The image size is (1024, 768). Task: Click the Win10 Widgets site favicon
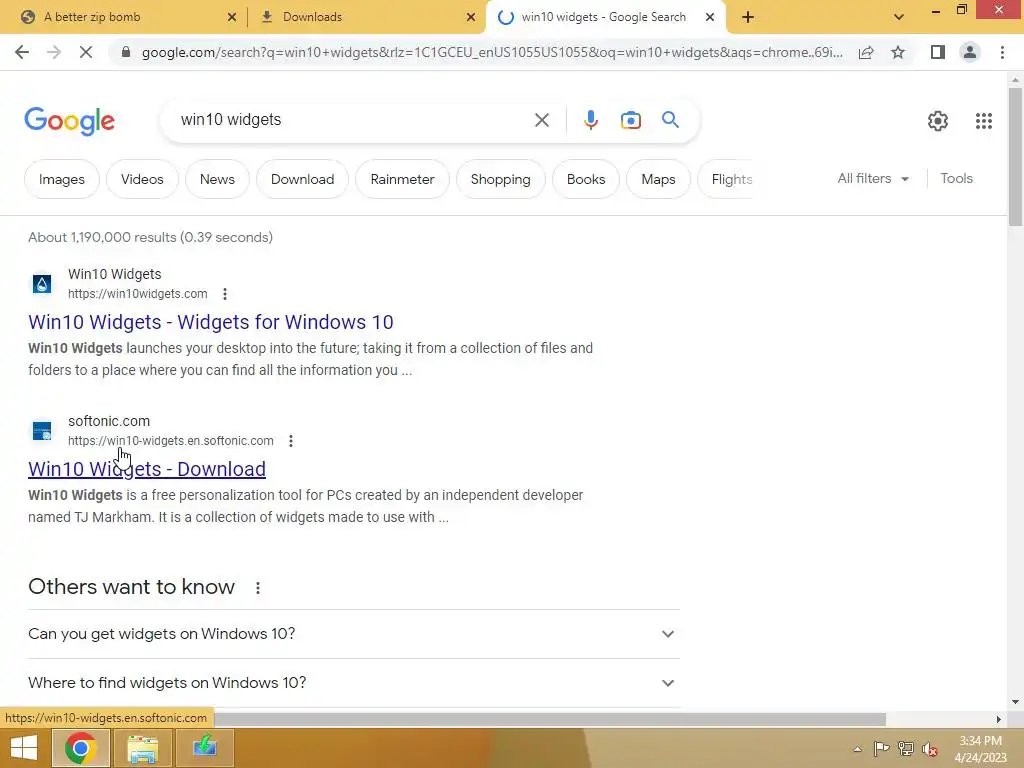point(42,283)
